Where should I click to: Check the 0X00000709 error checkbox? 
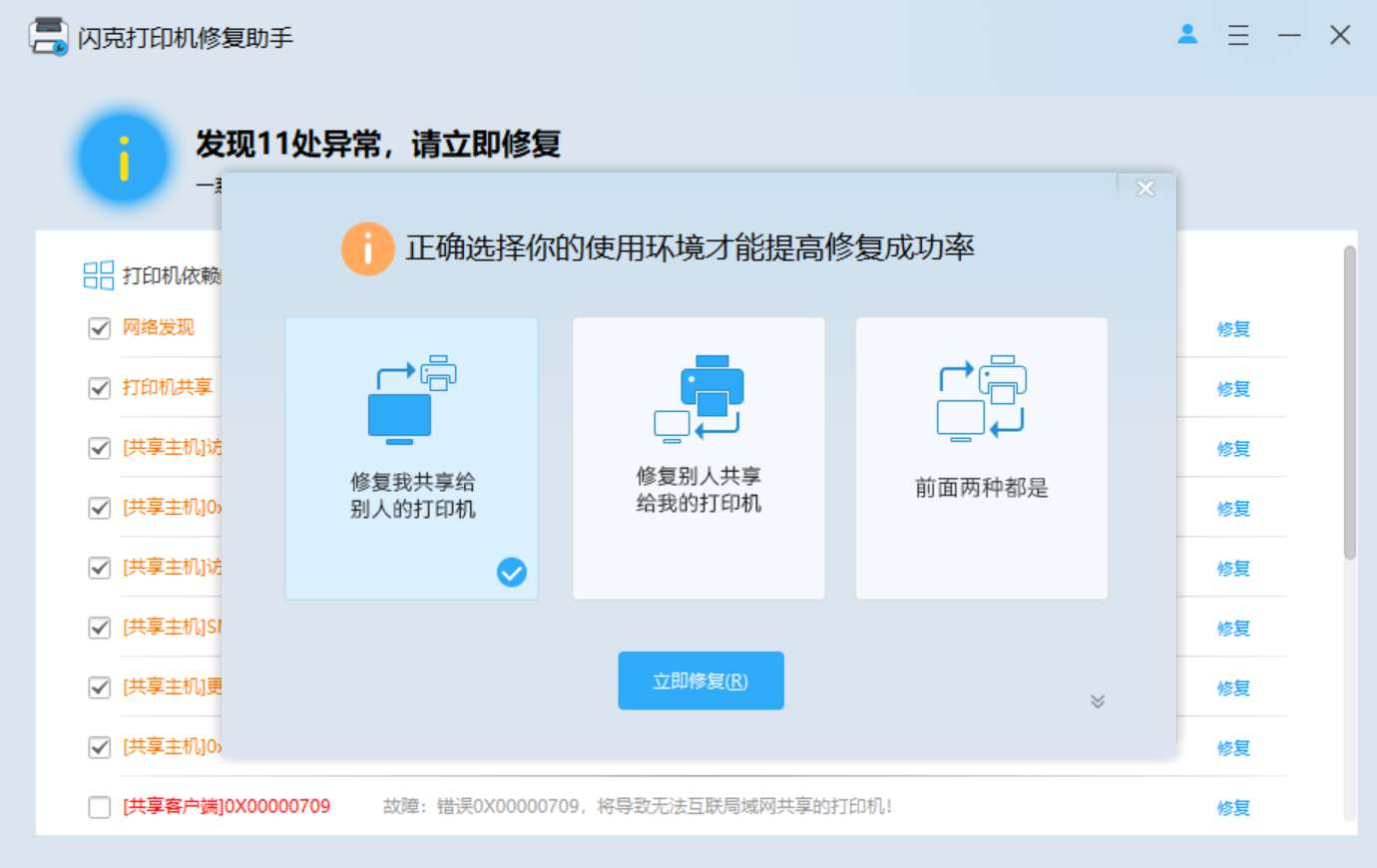99,807
